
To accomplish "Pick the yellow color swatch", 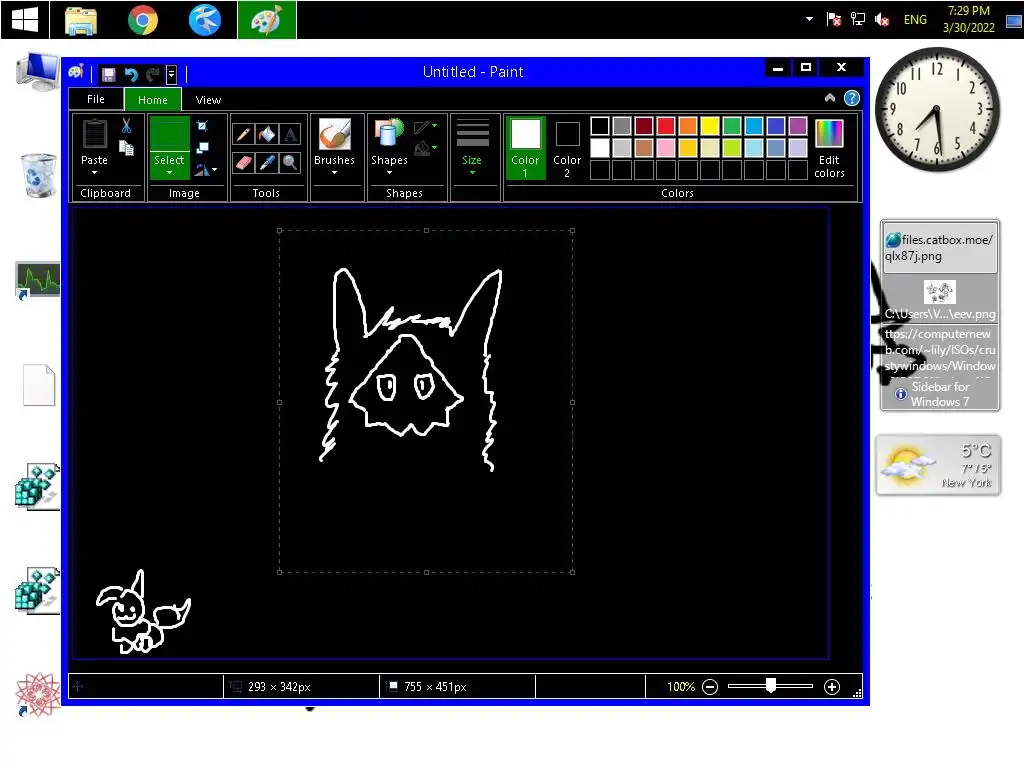I will click(x=710, y=126).
